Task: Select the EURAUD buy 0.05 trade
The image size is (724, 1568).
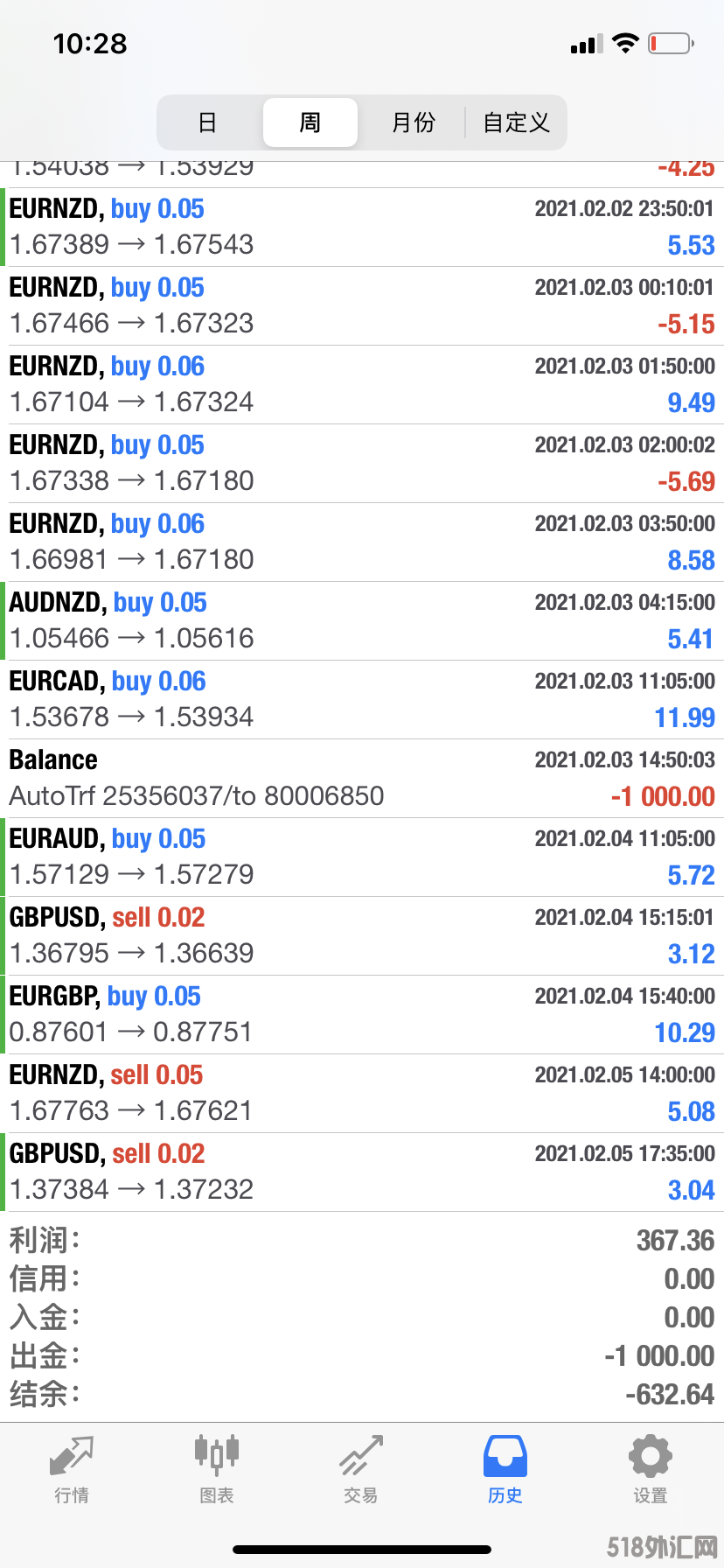Action: [x=362, y=857]
